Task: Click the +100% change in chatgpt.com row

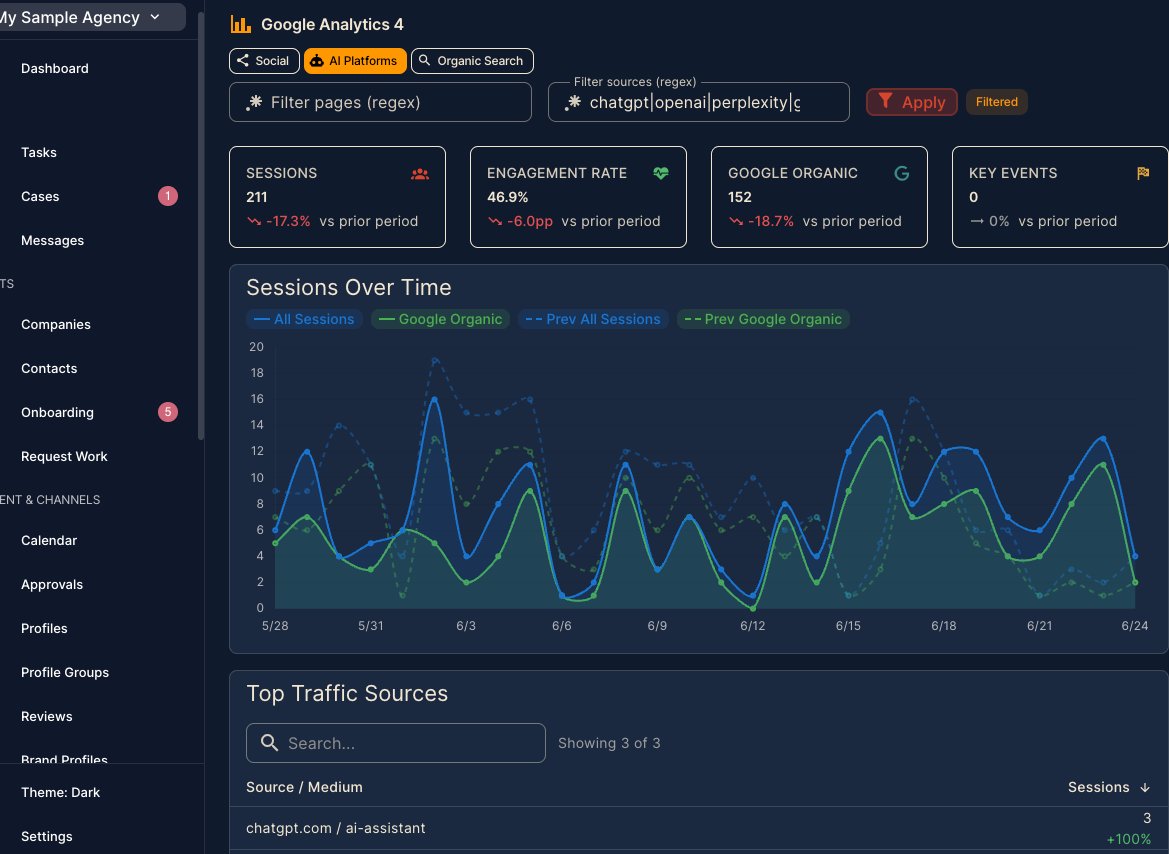Action: coord(1129,839)
